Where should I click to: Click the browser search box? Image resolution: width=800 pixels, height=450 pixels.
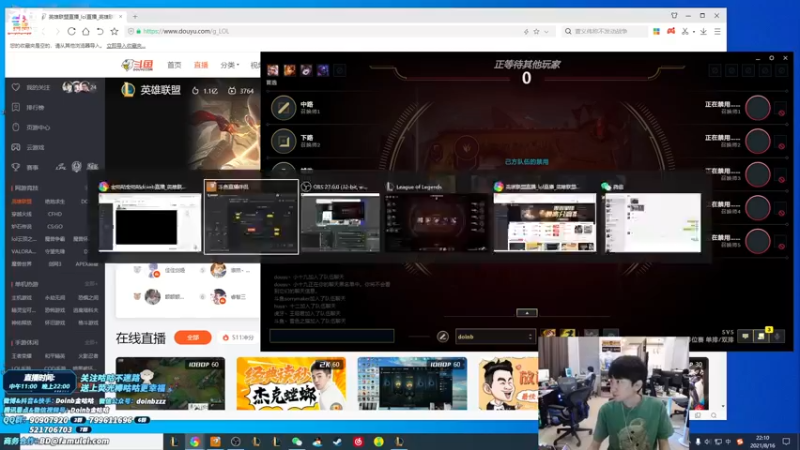[x=607, y=31]
